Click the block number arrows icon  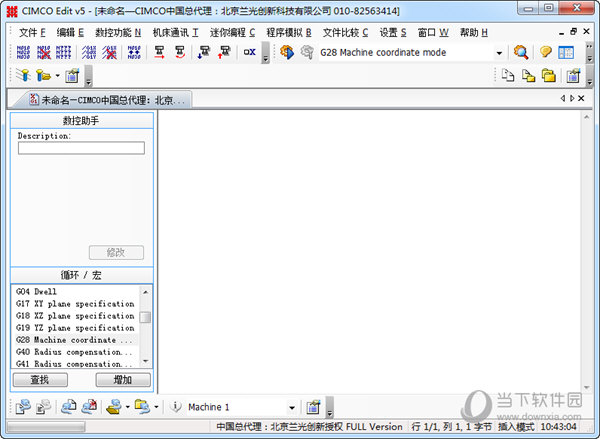tap(134, 52)
